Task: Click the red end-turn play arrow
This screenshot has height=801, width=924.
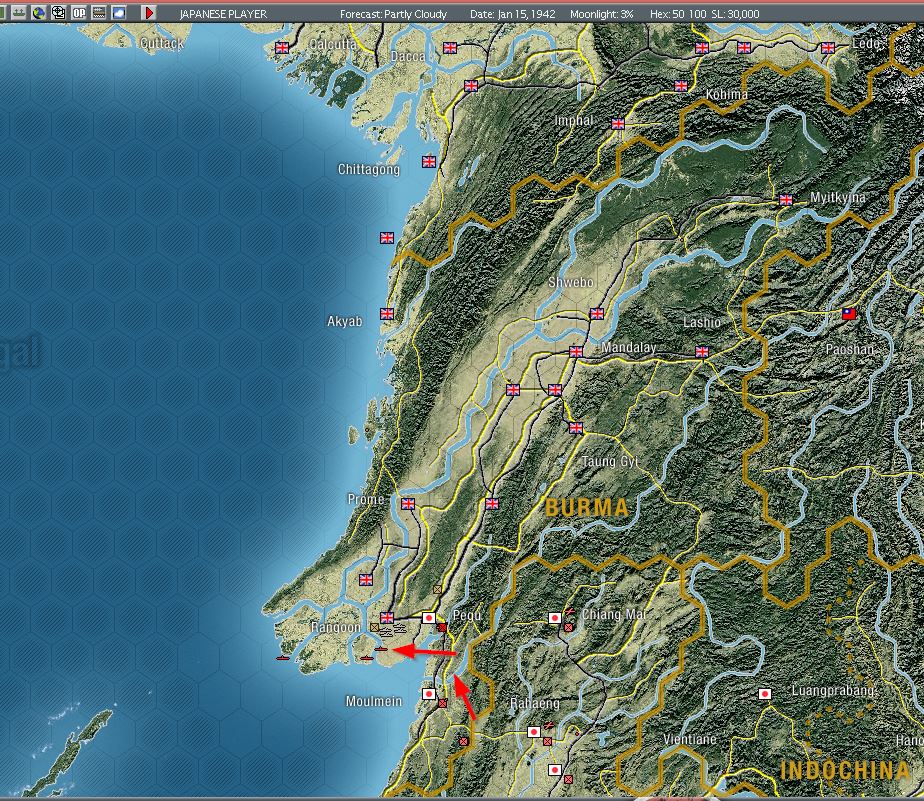Action: coord(149,12)
